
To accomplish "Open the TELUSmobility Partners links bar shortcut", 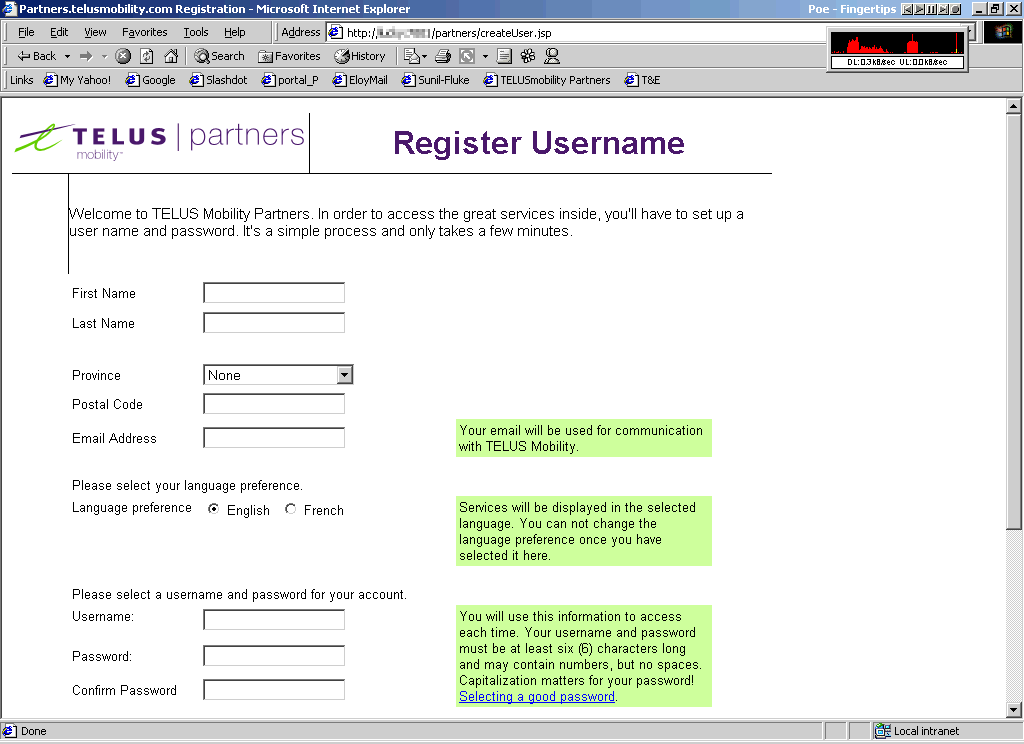I will [547, 80].
